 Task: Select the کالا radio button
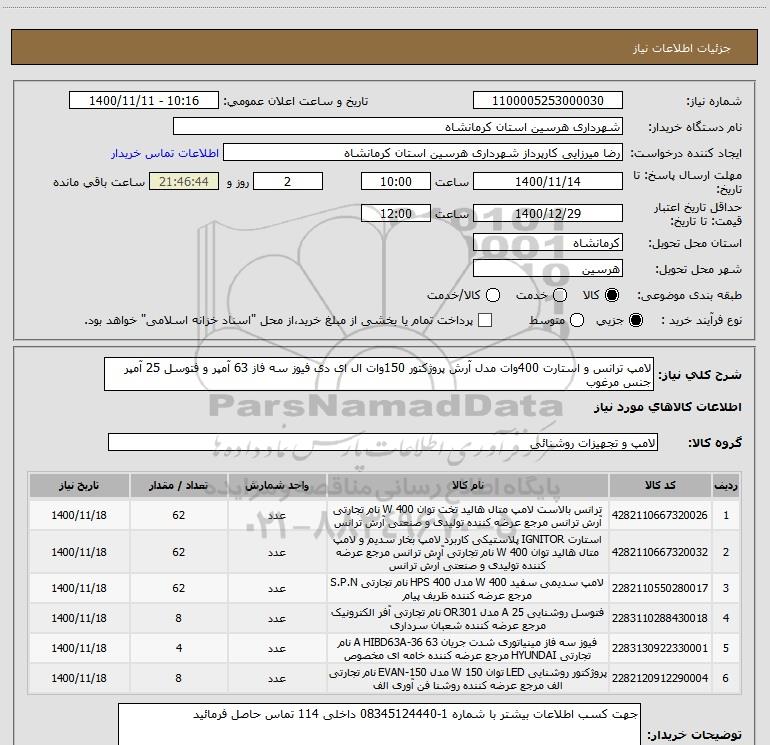pos(612,295)
